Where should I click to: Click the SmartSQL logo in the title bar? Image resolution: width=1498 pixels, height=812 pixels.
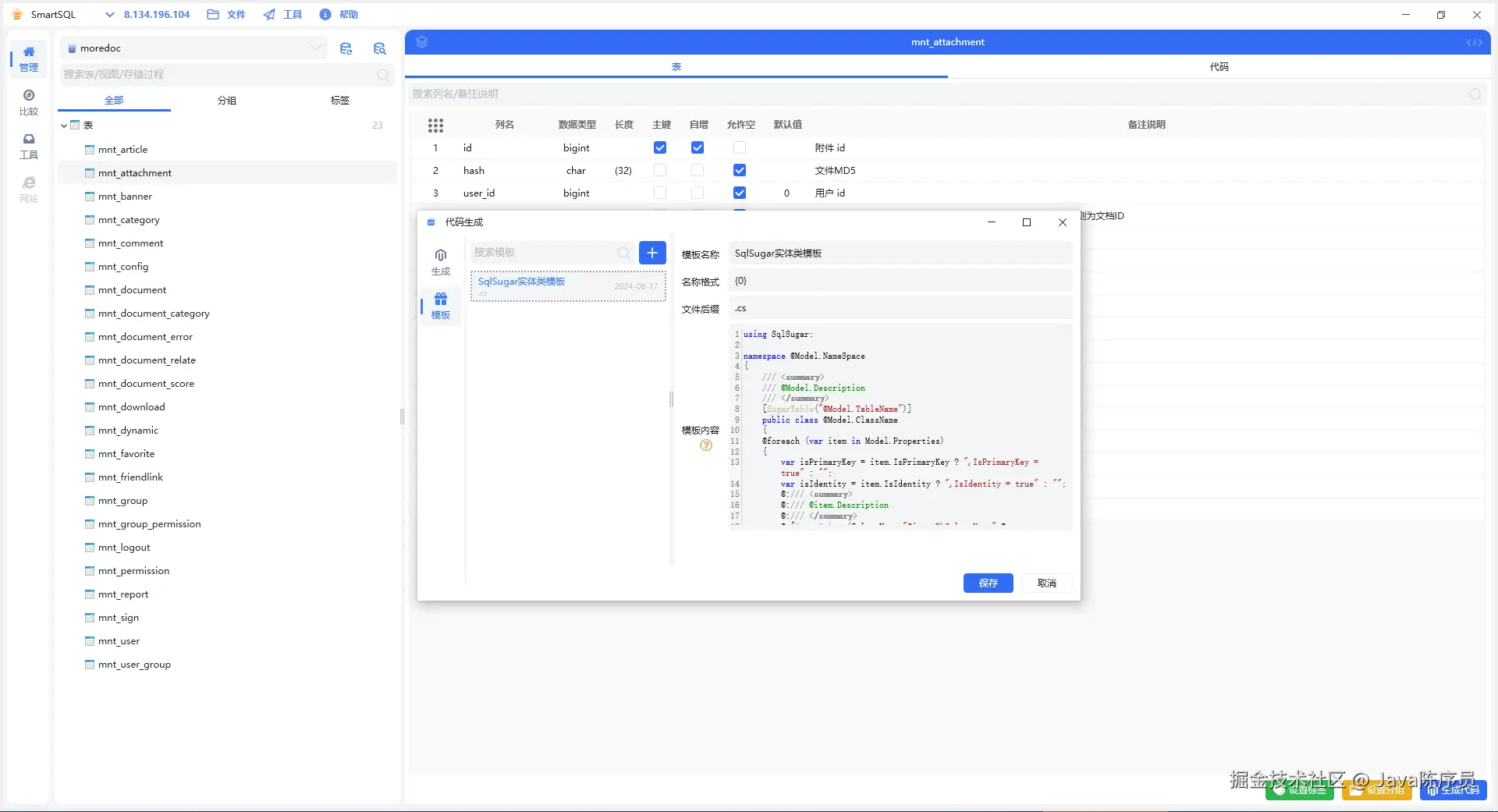(x=17, y=15)
